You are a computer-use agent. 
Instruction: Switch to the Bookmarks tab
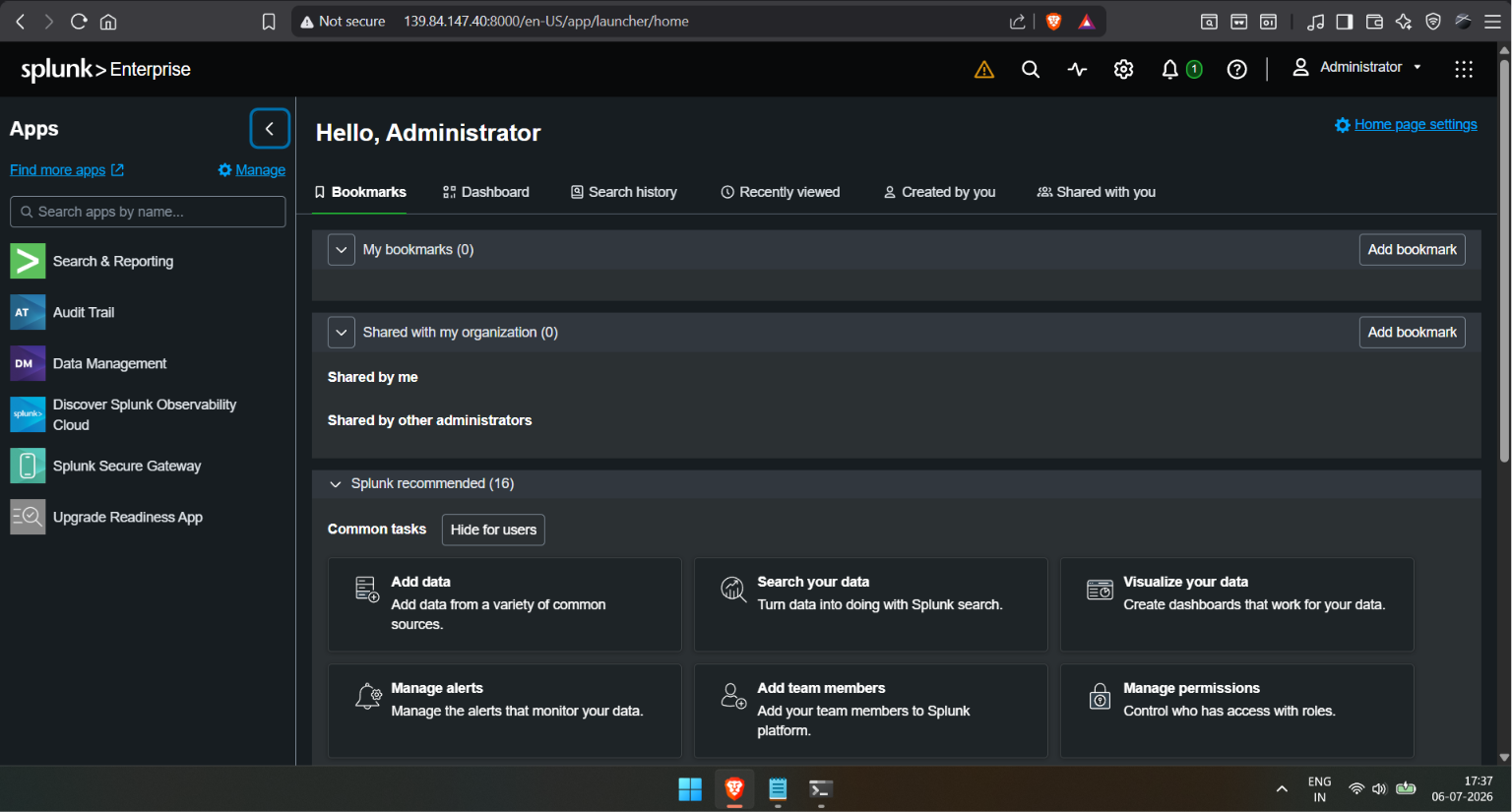tap(360, 192)
